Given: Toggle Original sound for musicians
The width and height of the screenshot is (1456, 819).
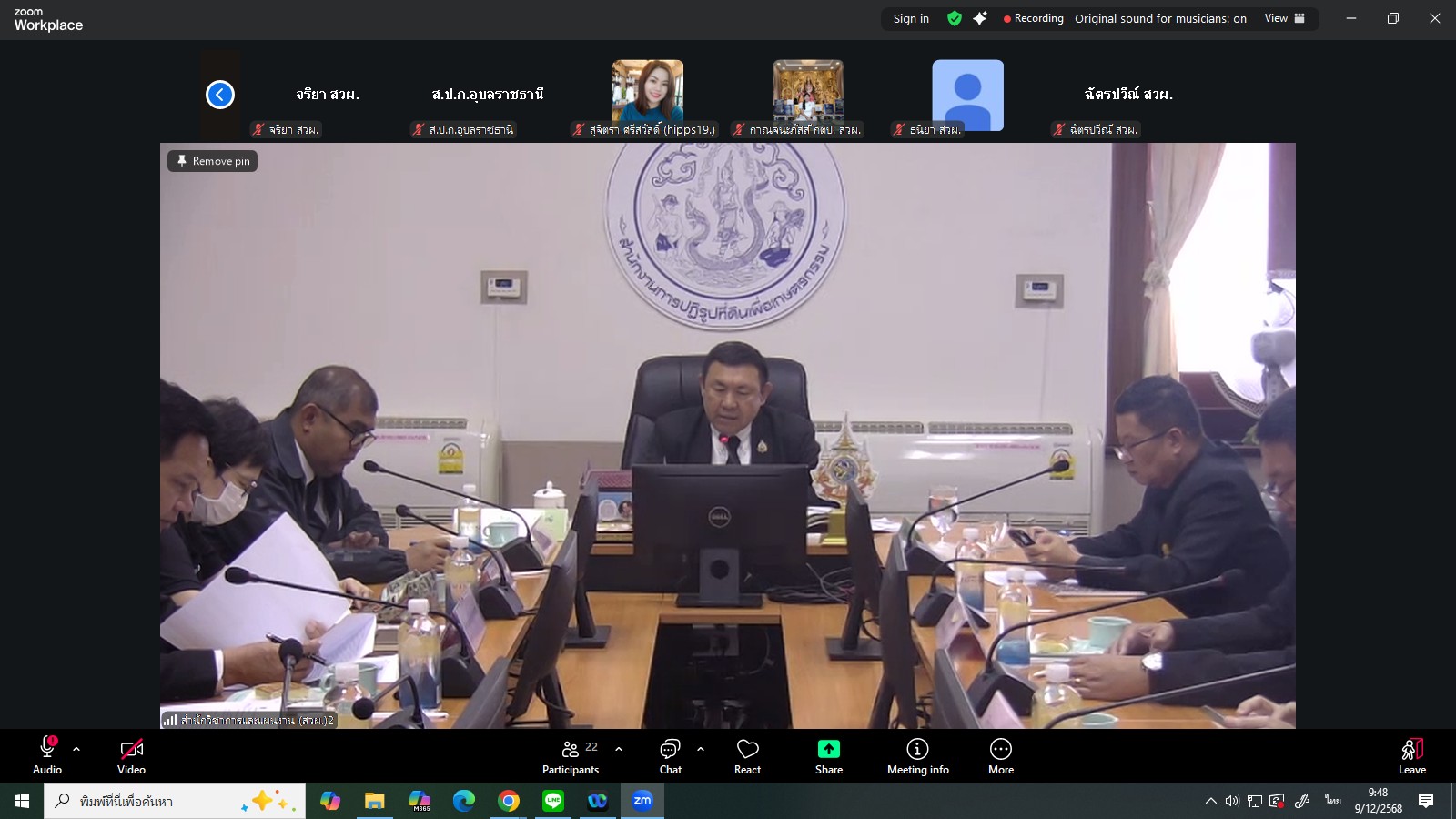Looking at the screenshot, I should point(1160,18).
